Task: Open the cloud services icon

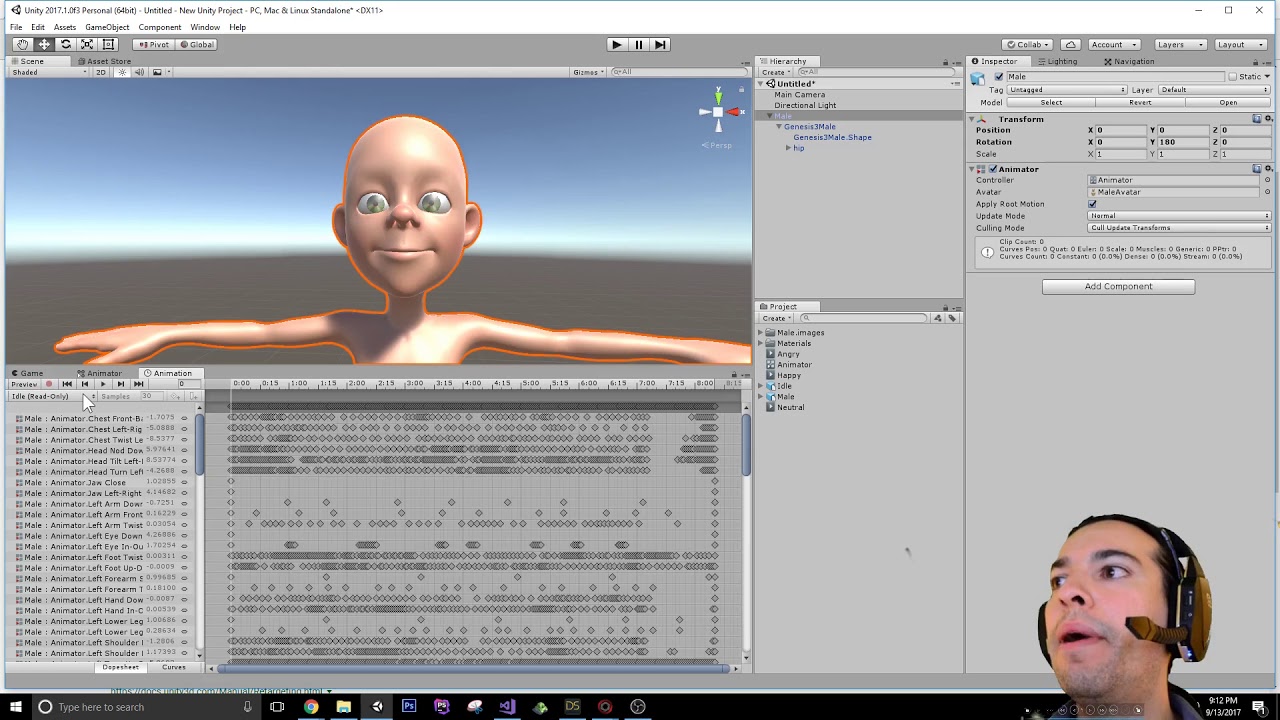Action: point(1071,44)
